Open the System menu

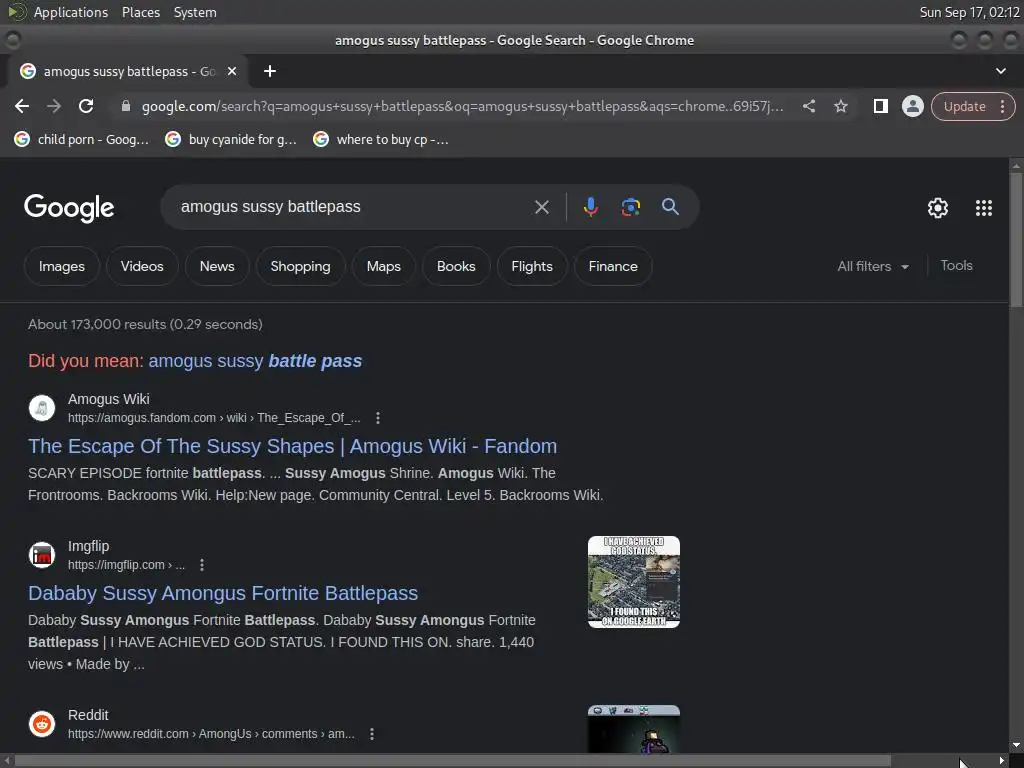tap(195, 12)
